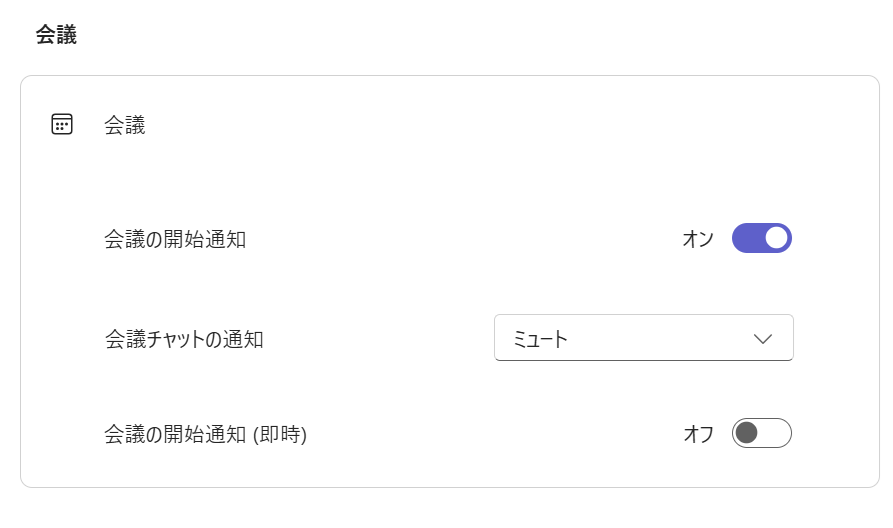Enable the 会議の開始通知 (即時) toggle
This screenshot has height=528, width=893.
pyautogui.click(x=761, y=433)
